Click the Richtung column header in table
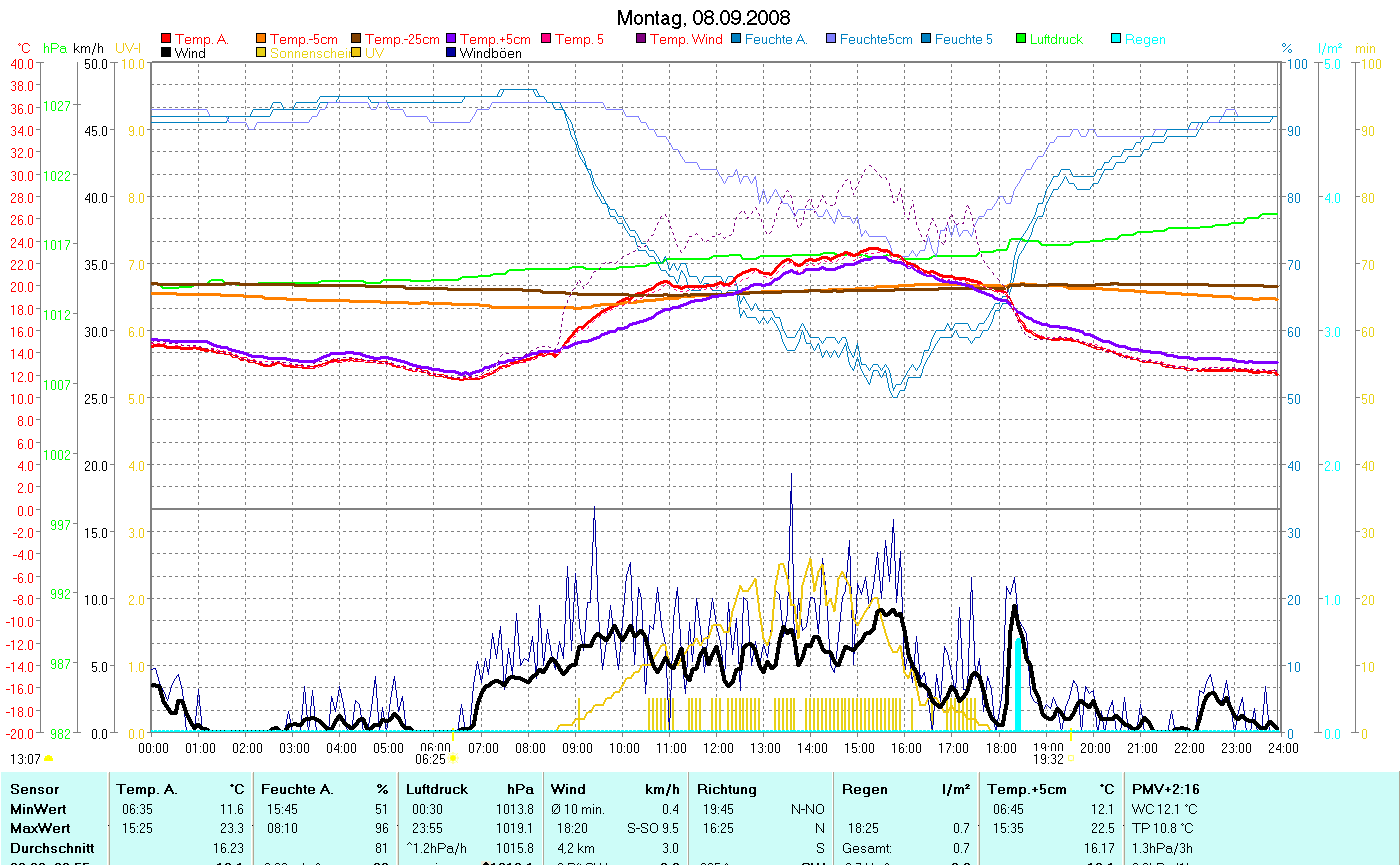Screen dimensions: 1400x865 click(x=727, y=789)
